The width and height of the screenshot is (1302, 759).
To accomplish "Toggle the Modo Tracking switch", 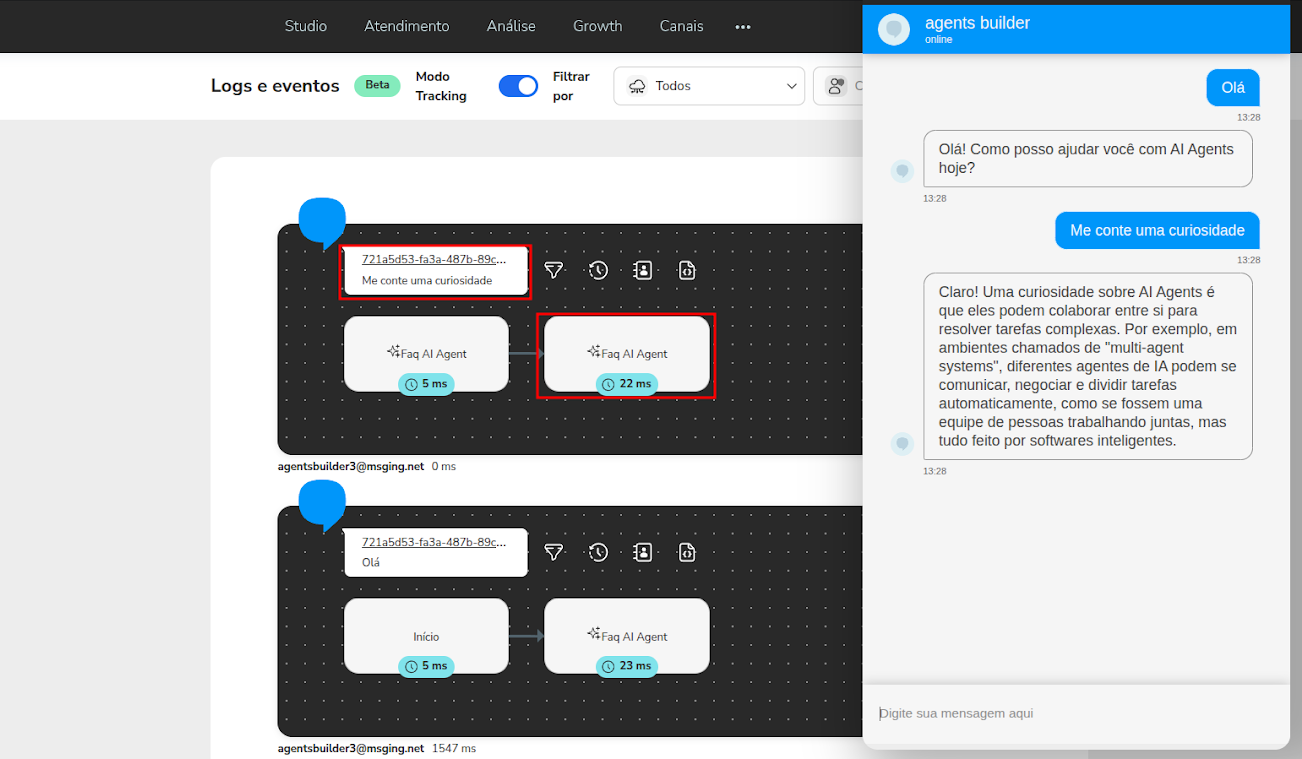I will 518,86.
